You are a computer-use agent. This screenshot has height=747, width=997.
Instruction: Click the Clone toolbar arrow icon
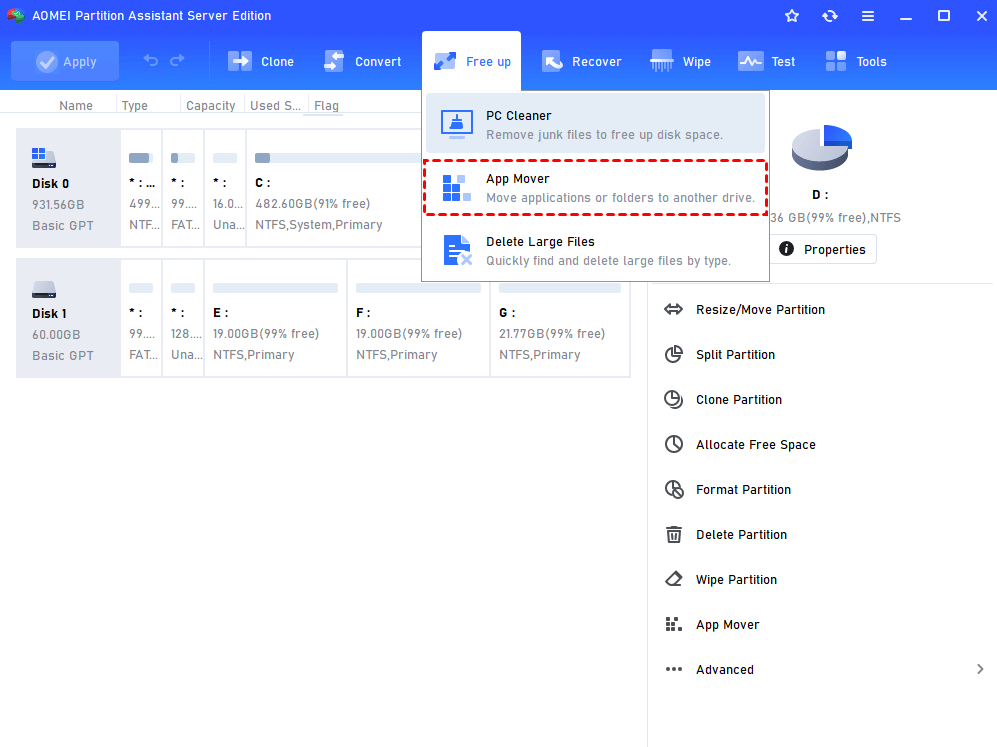[240, 61]
